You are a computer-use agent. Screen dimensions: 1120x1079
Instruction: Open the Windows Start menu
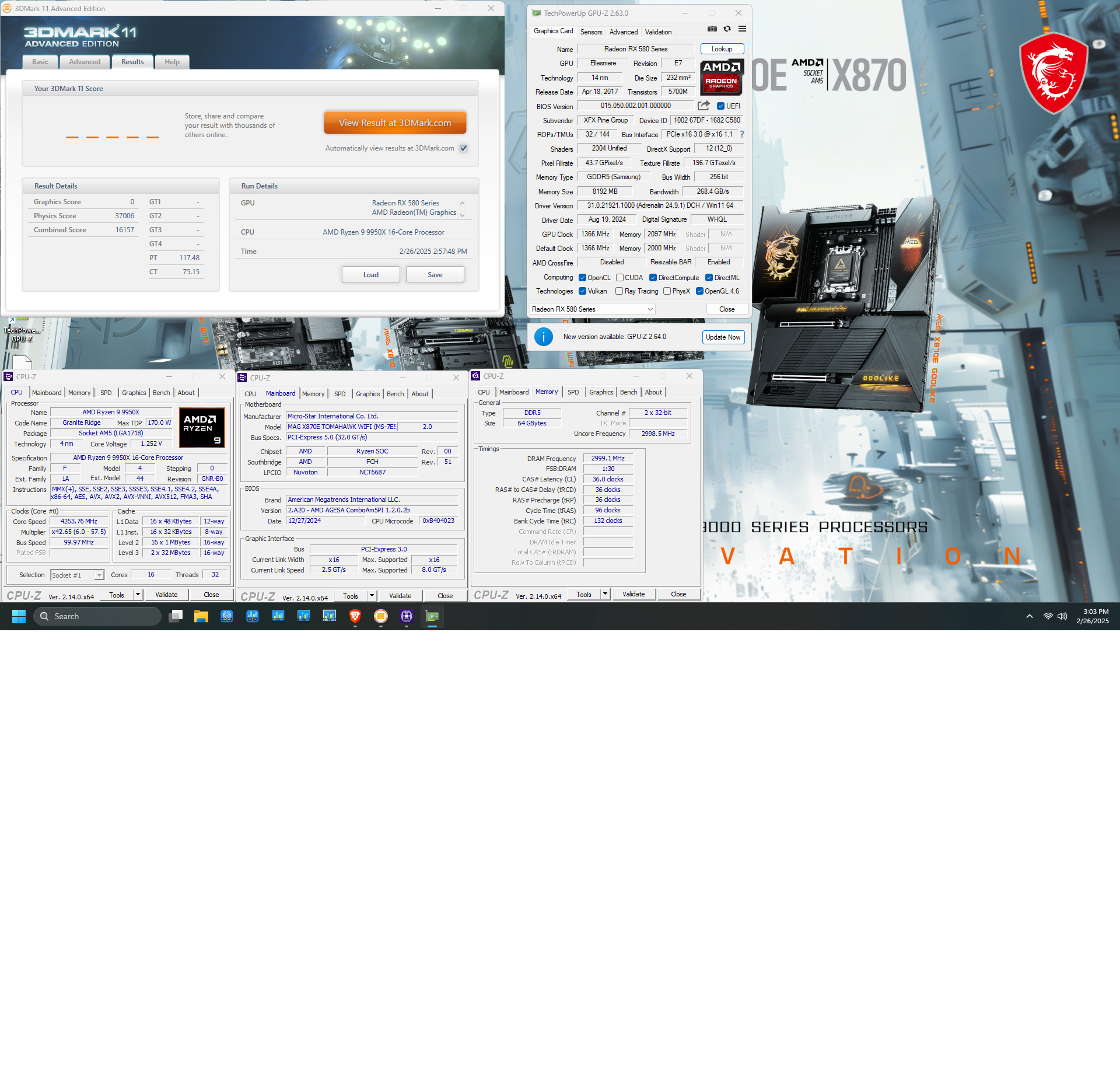pos(19,616)
